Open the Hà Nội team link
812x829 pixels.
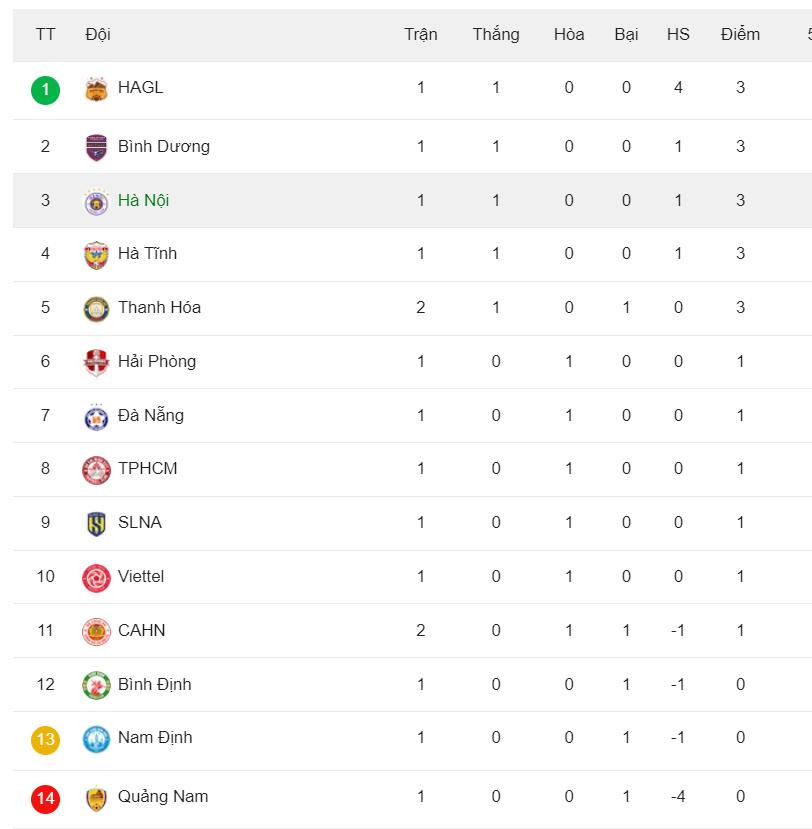pos(143,200)
